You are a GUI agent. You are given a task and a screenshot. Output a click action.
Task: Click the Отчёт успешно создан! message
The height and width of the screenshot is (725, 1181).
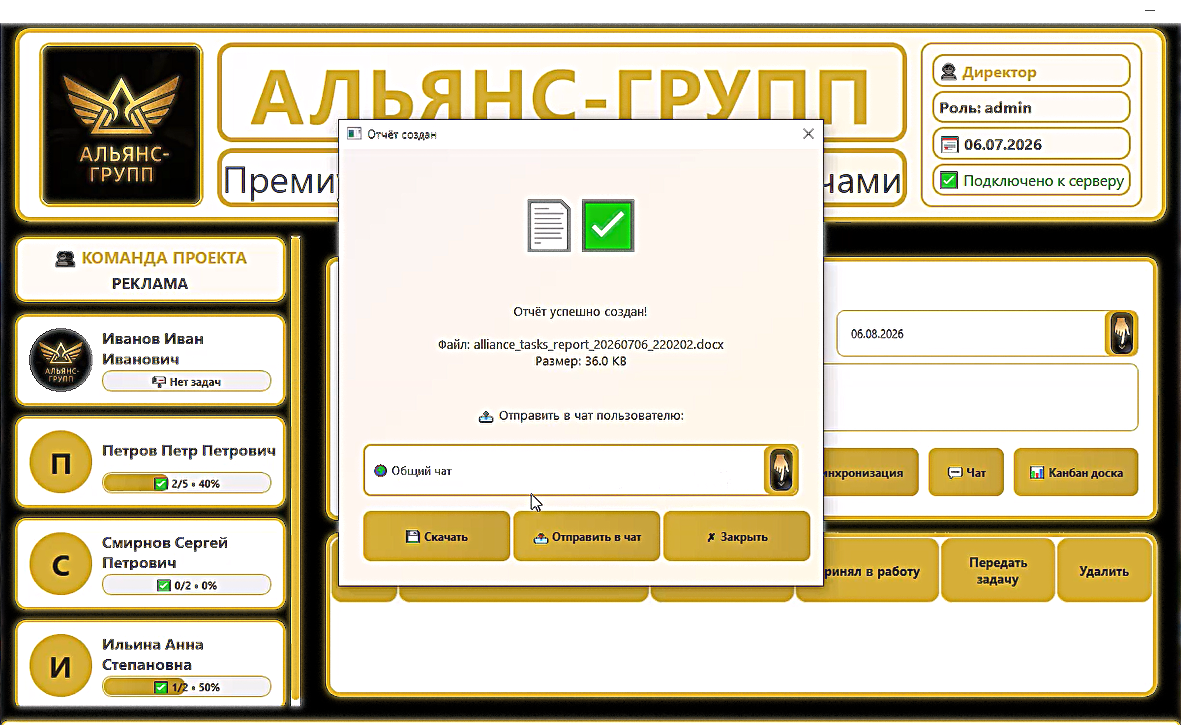(x=580, y=312)
